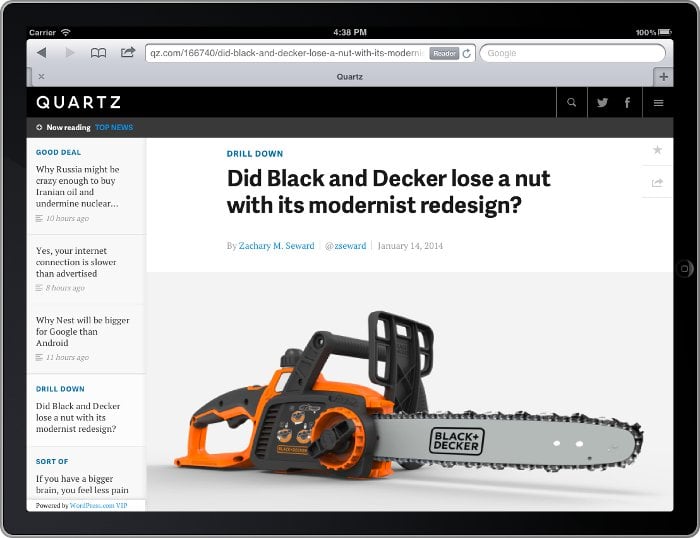
Task: Share the article via side share icon
Action: click(657, 183)
